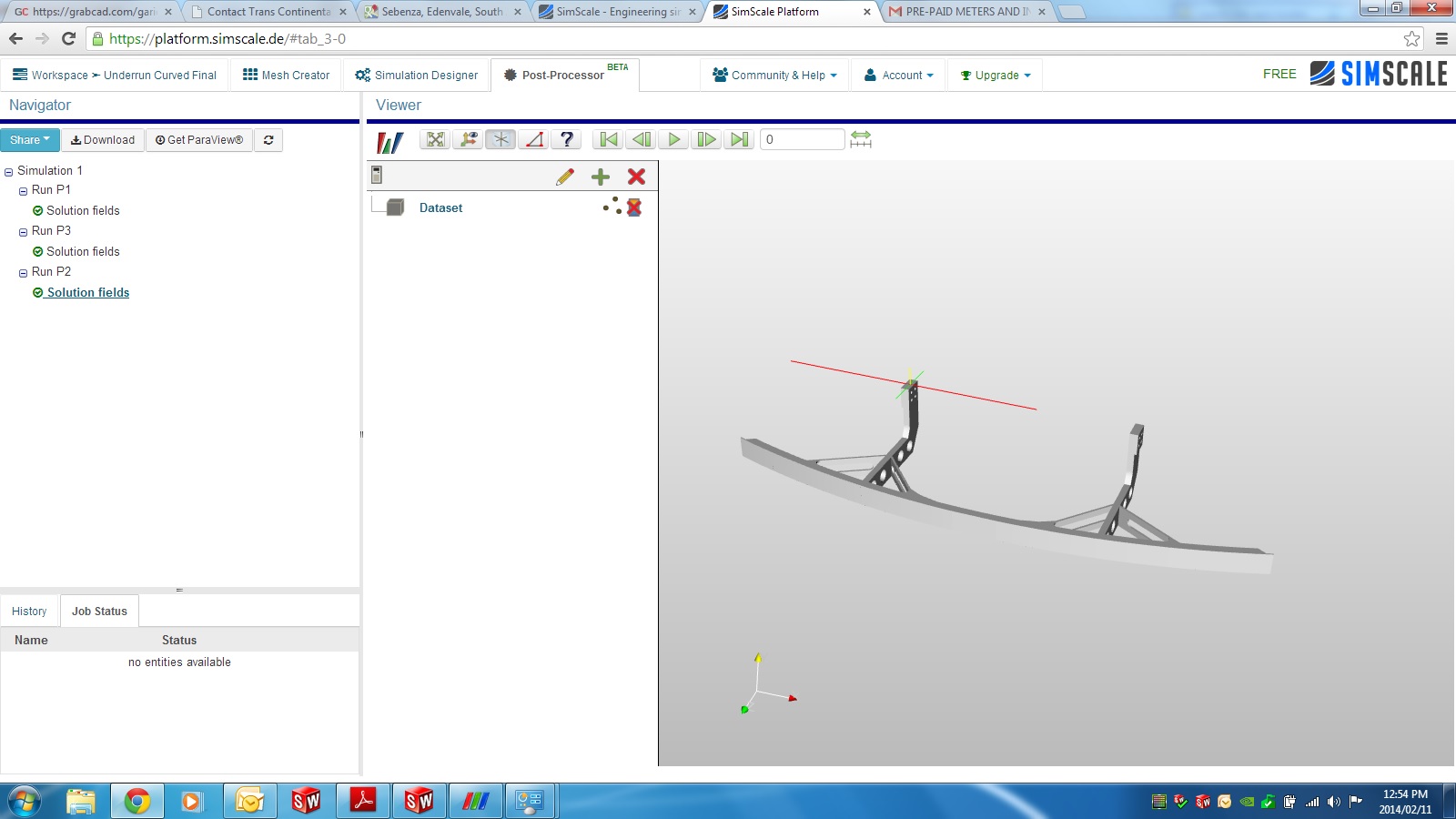The height and width of the screenshot is (819, 1456).
Task: Switch to the Sebenza, Edenvale browser tab
Action: click(440, 12)
